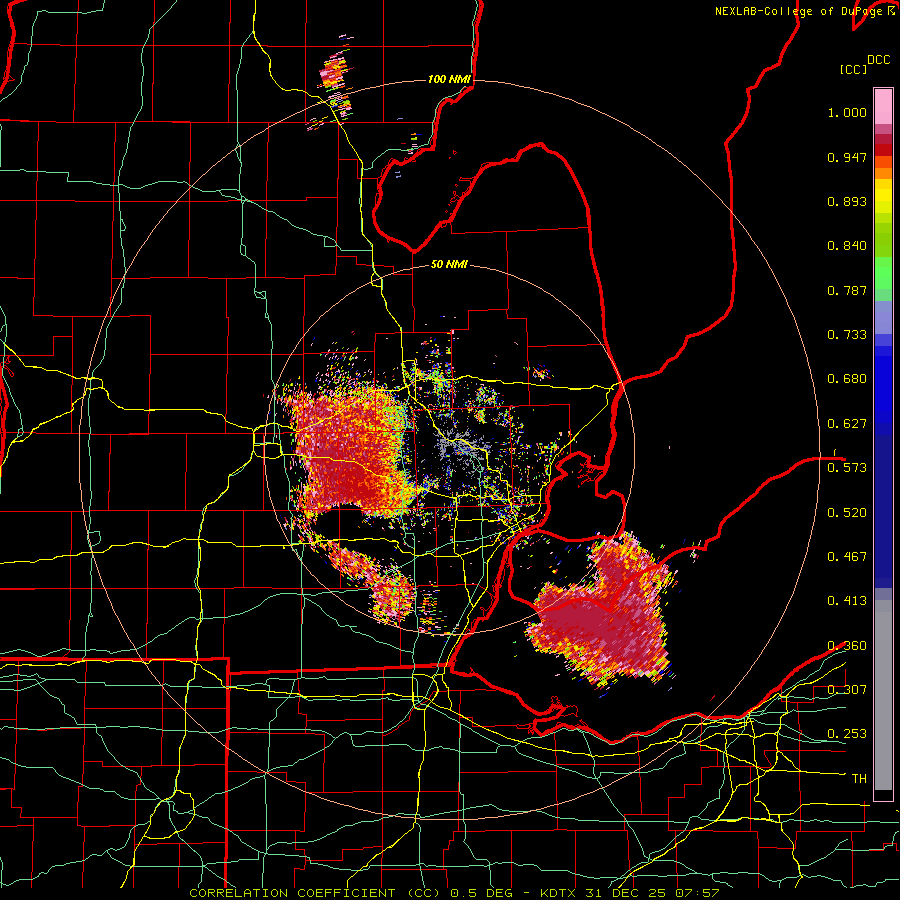Click the 0.627 value on the legend
This screenshot has width=900, height=900.
tap(847, 424)
